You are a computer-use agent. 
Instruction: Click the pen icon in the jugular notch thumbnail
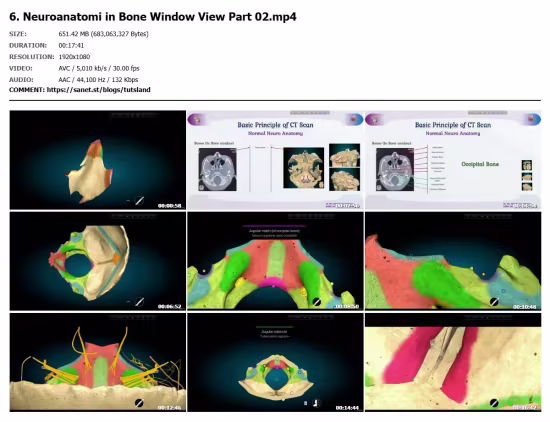click(317, 302)
